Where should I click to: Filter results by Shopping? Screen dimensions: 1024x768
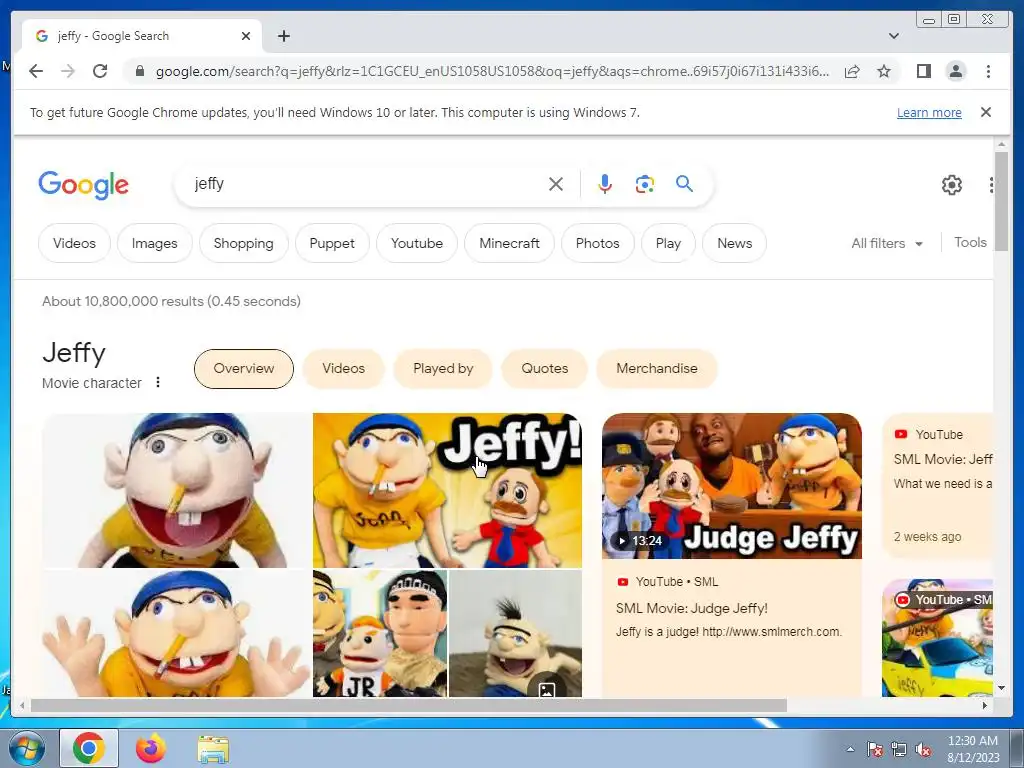(x=243, y=243)
